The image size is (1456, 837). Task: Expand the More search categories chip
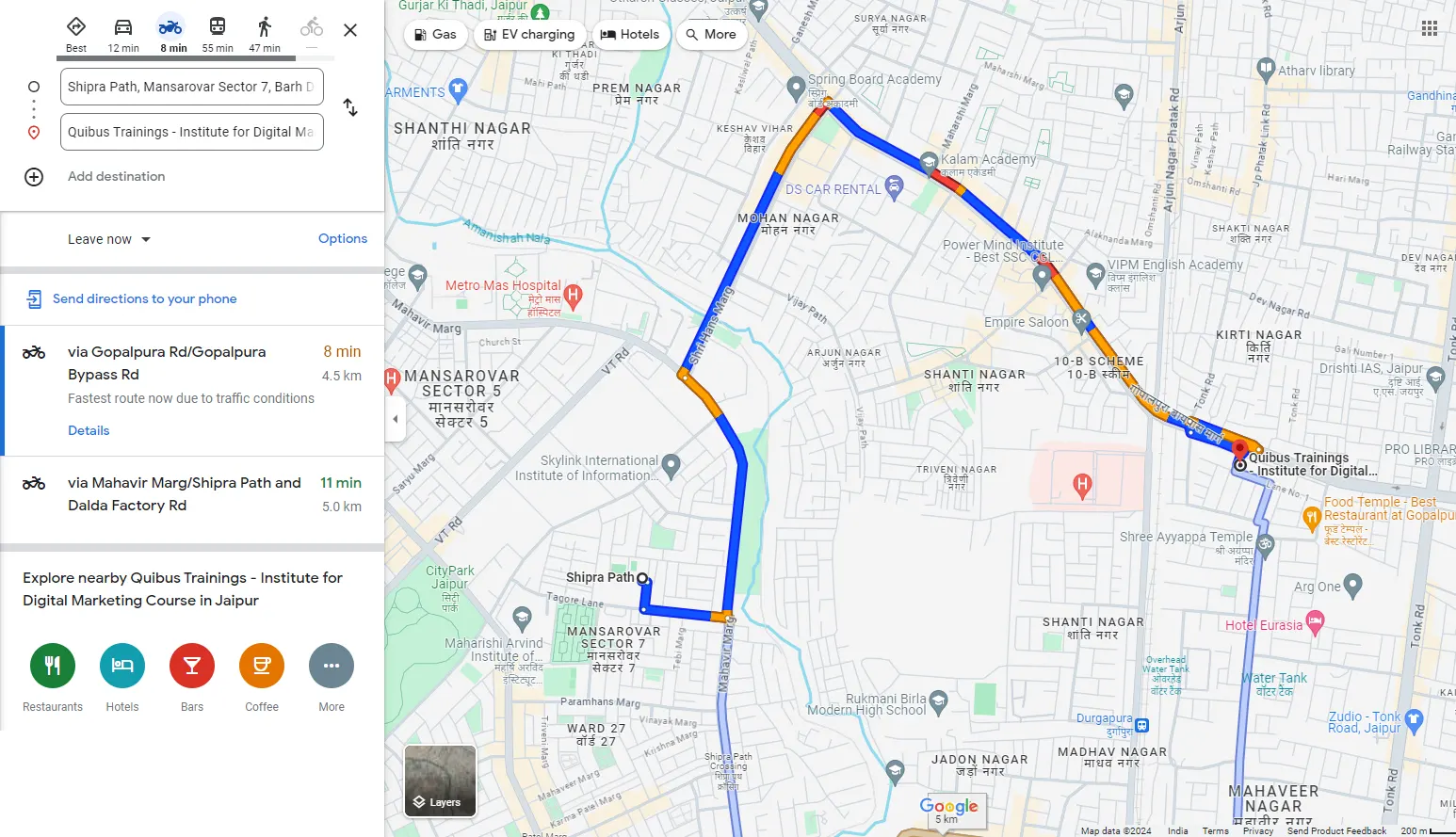pyautogui.click(x=711, y=35)
